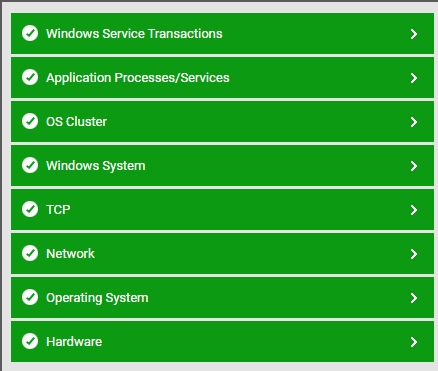Viewport: 438px width, 371px height.
Task: Click the Windows System status checkmark
Action: 30,165
